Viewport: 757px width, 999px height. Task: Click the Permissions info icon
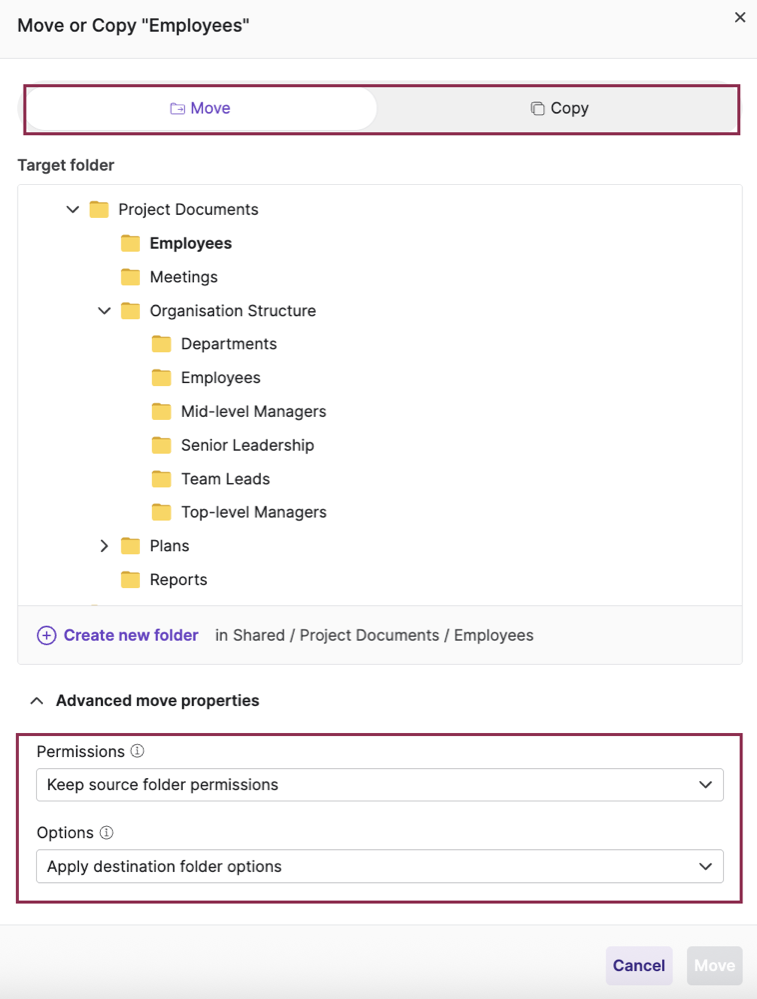138,751
